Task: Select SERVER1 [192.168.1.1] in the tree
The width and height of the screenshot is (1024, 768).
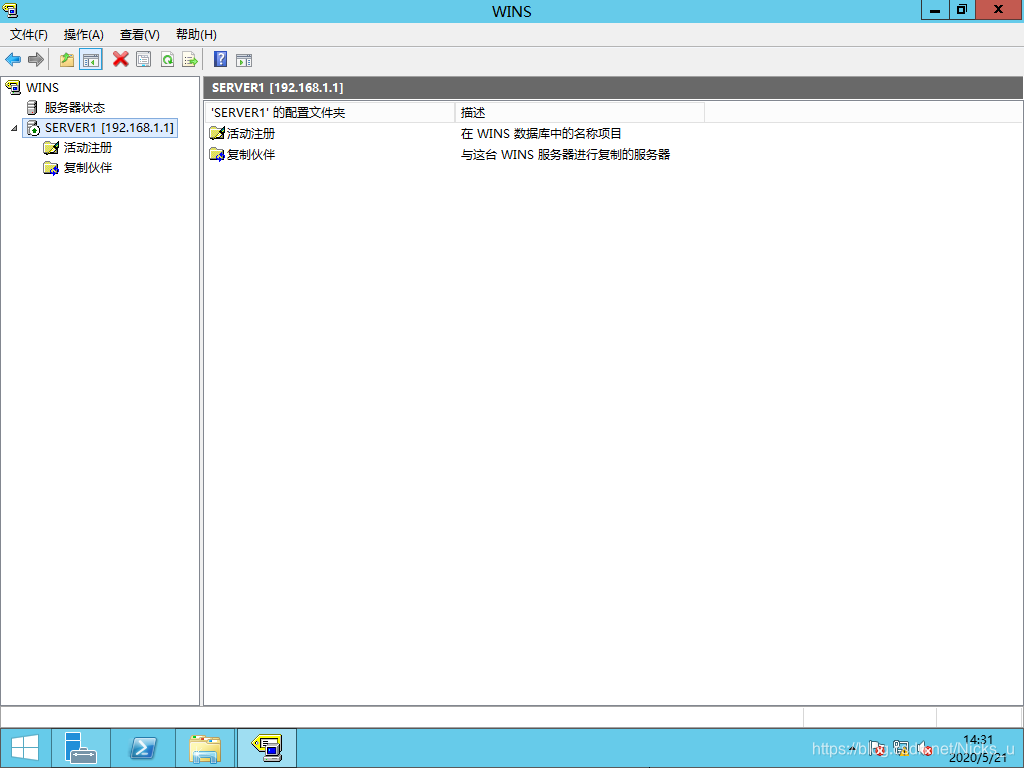Action: point(109,128)
